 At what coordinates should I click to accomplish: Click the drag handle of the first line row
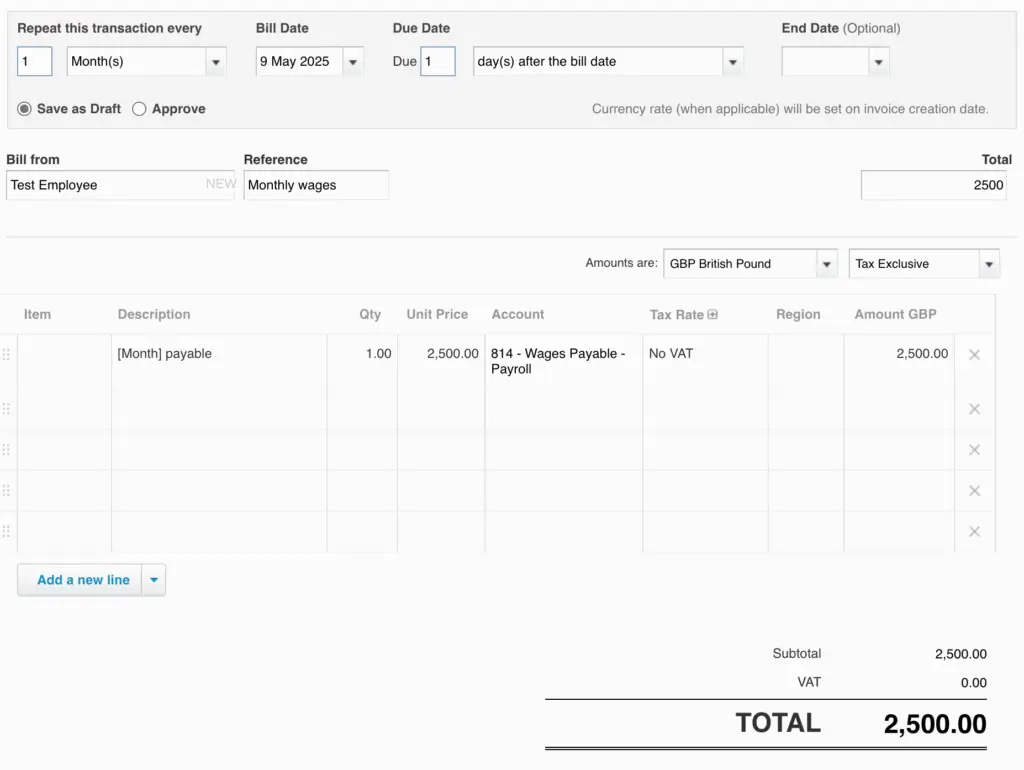[7, 354]
